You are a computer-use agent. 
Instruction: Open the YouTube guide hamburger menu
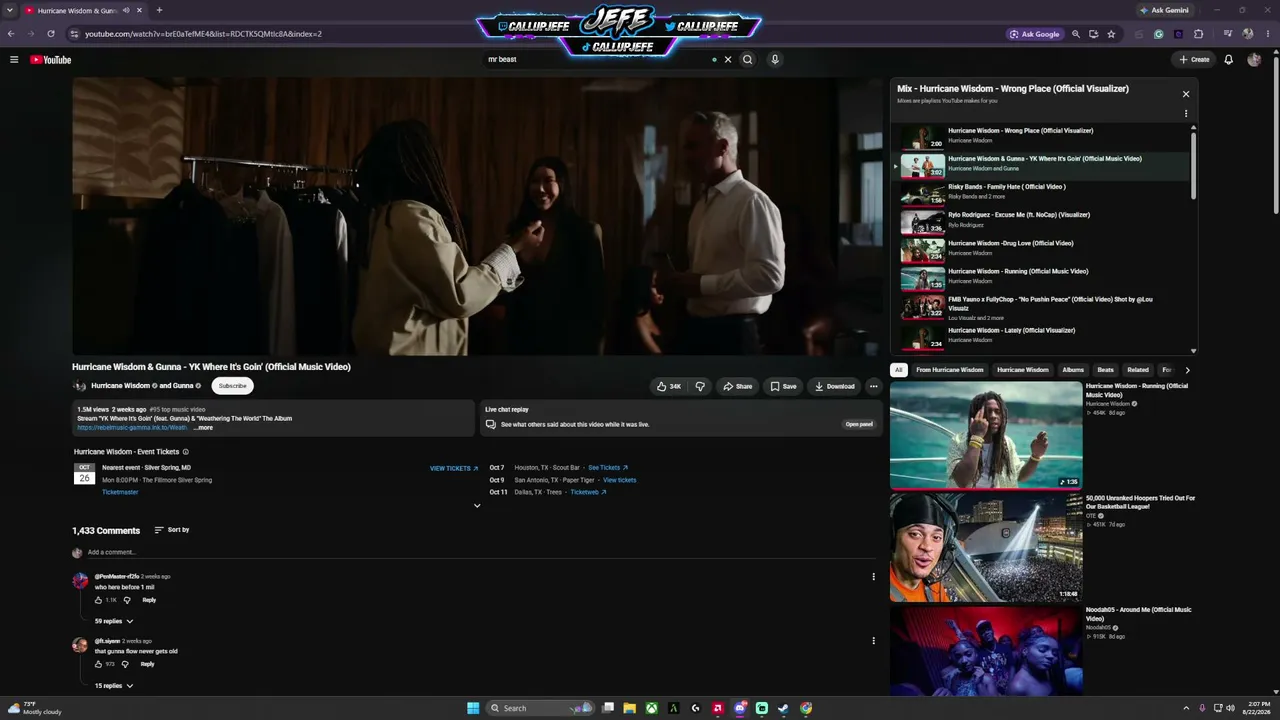coord(14,60)
